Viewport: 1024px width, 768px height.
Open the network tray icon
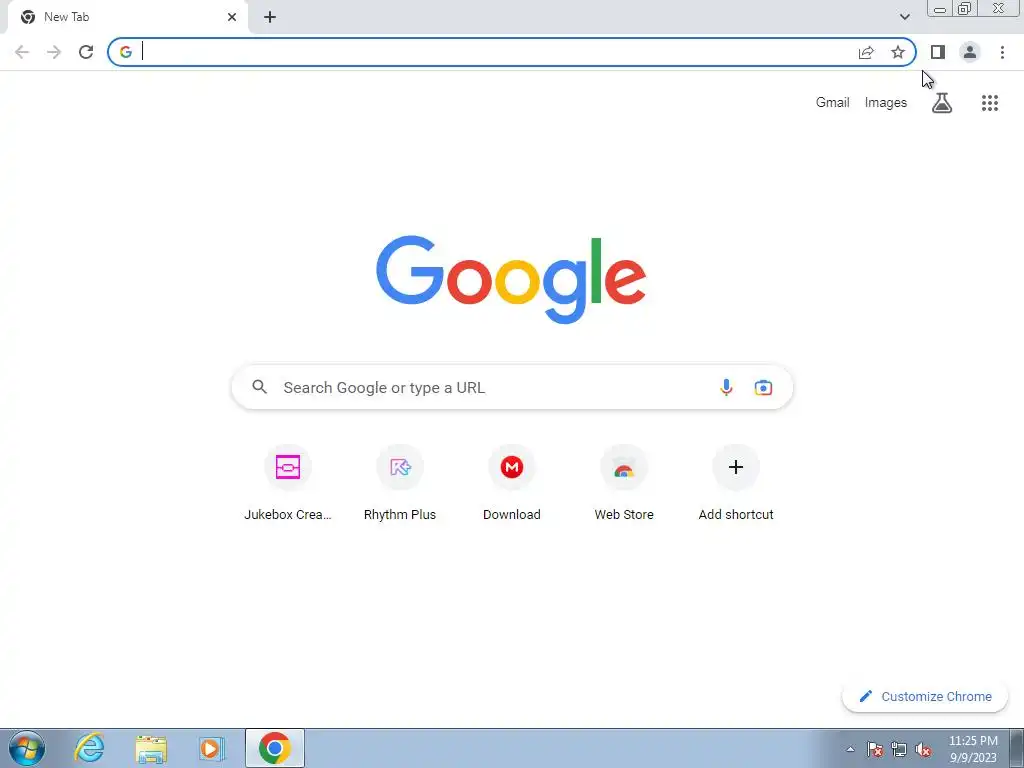click(x=899, y=749)
